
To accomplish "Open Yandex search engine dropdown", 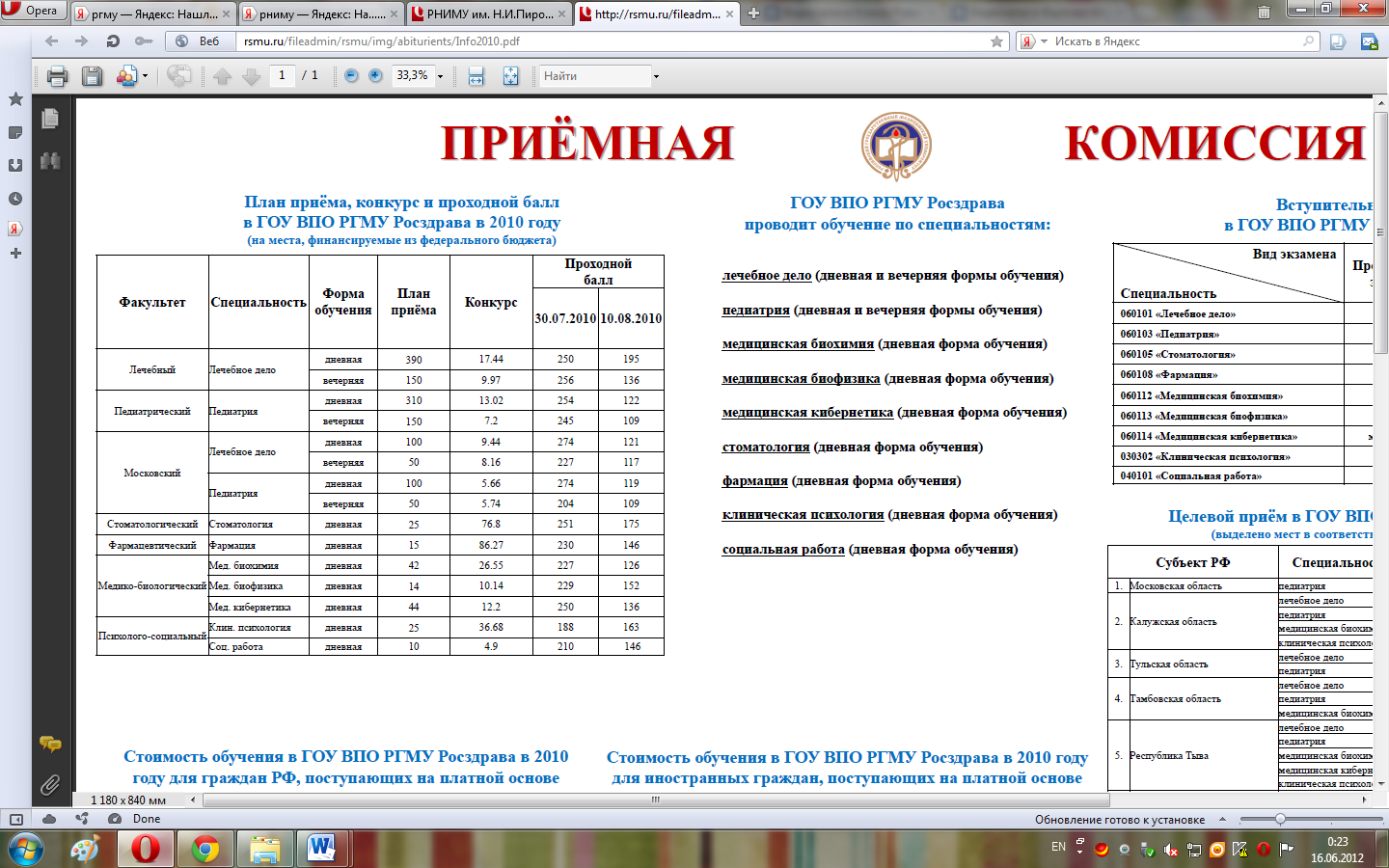I will click(x=1034, y=41).
